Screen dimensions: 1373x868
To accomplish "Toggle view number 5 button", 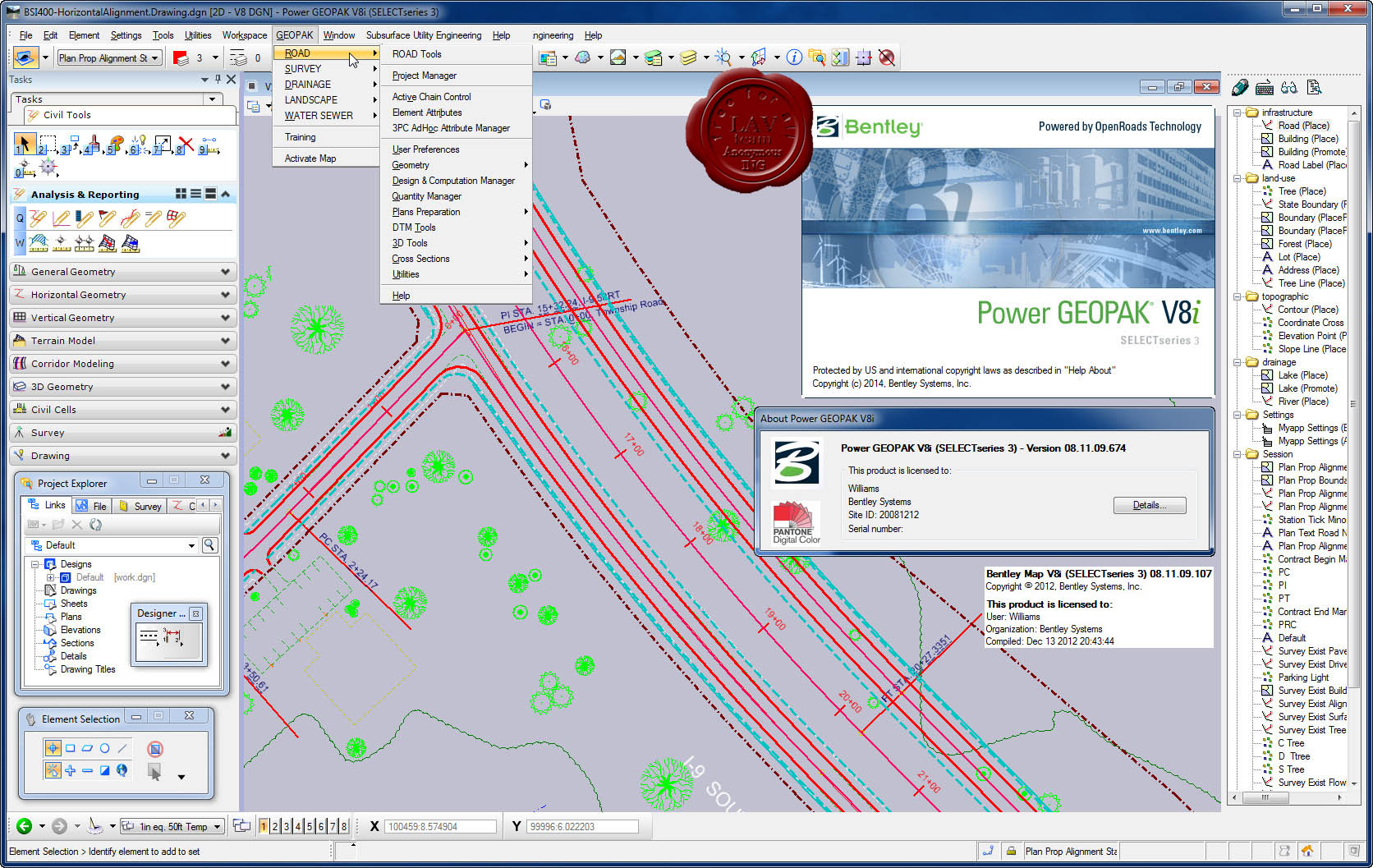I will click(310, 826).
